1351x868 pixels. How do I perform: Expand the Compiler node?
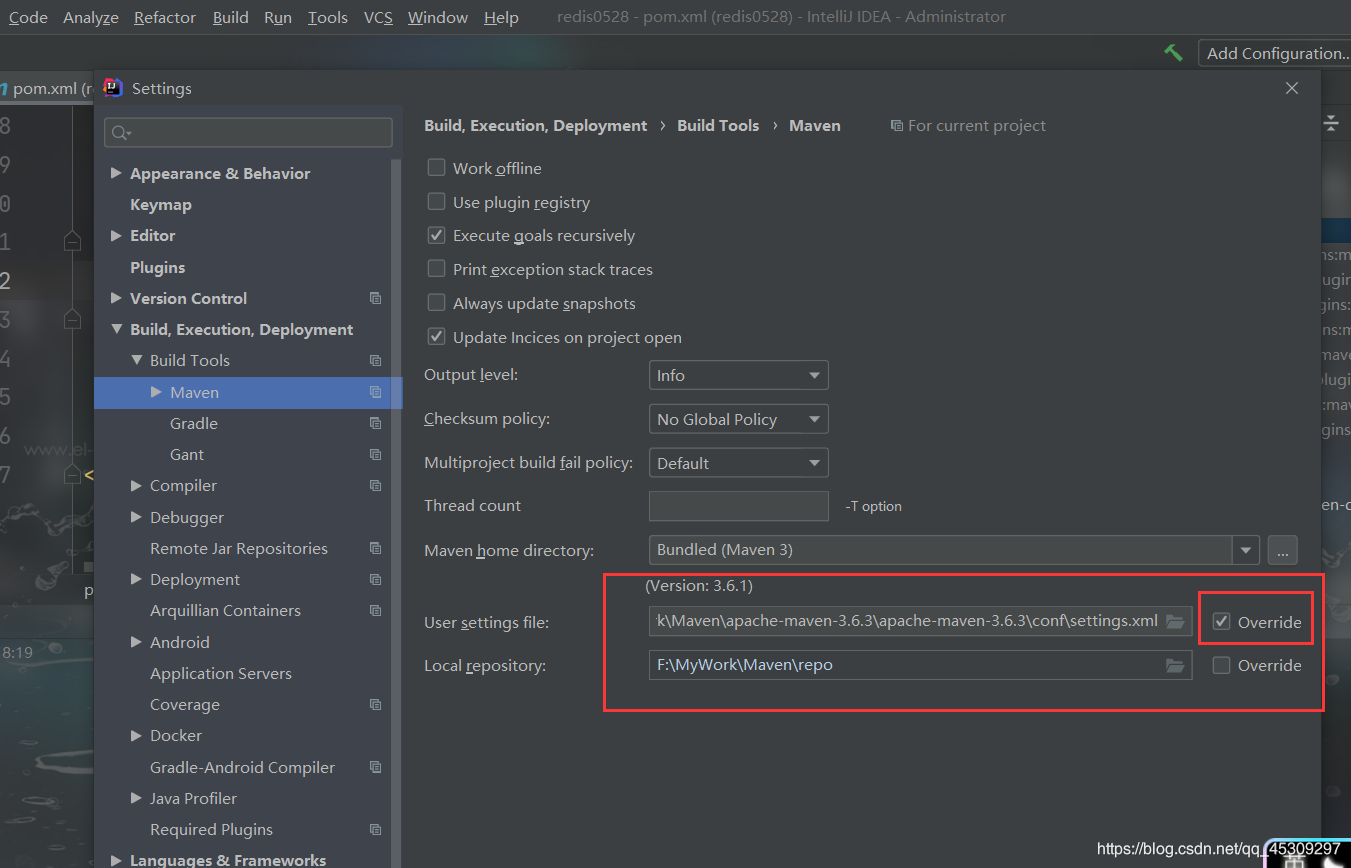click(x=136, y=485)
